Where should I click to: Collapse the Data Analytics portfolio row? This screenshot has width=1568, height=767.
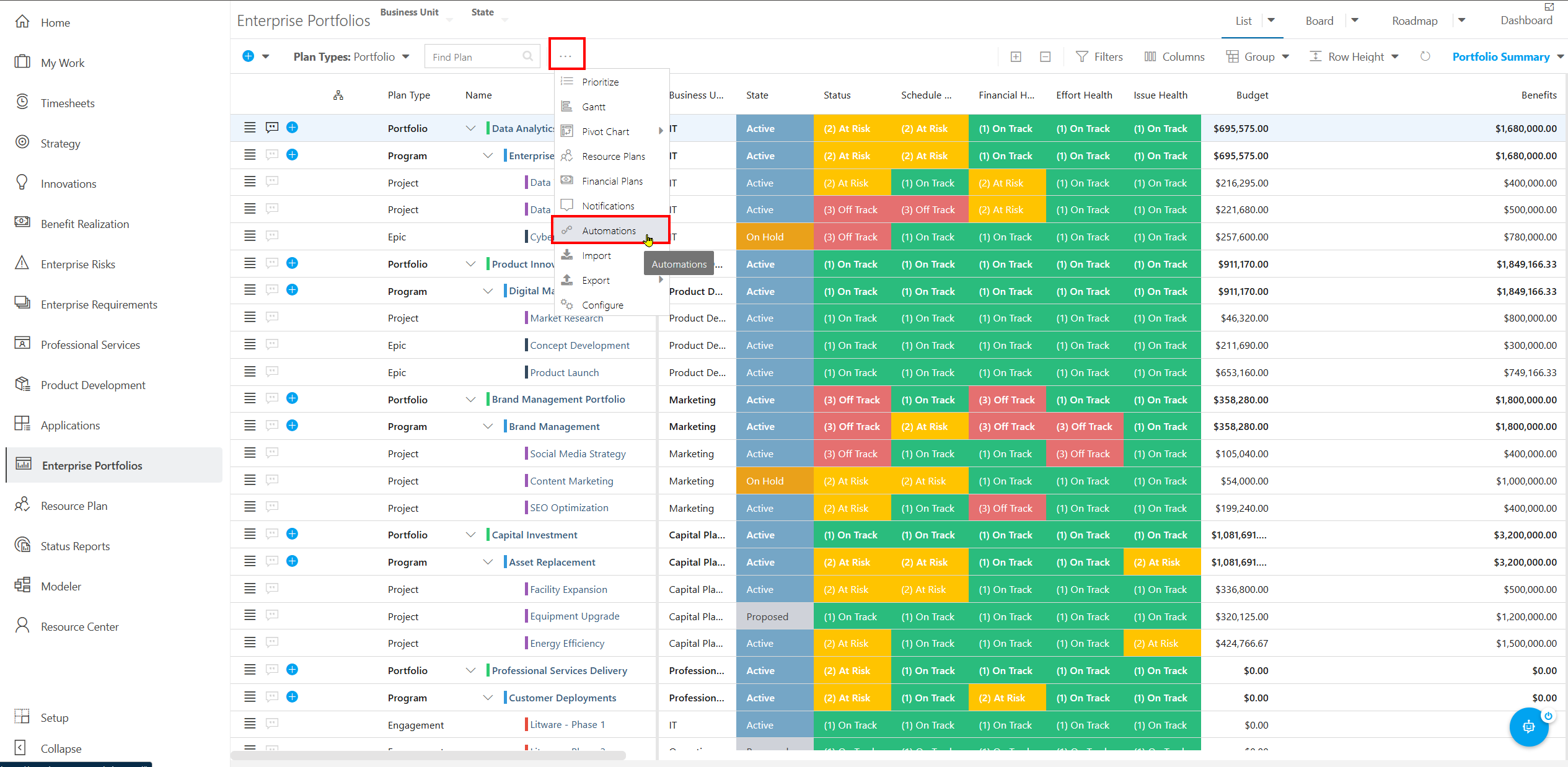470,128
